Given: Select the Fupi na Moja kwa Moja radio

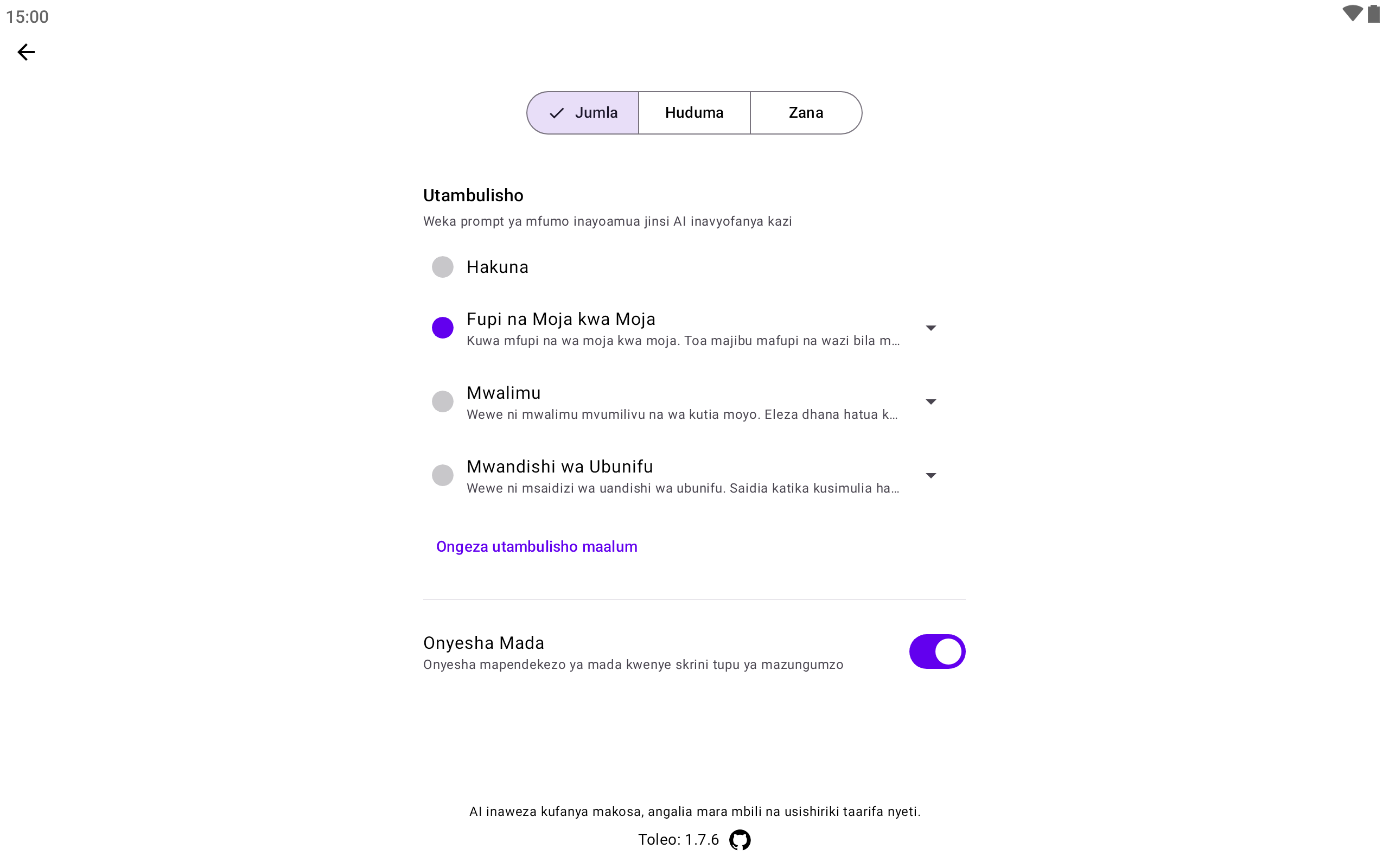Looking at the screenshot, I should (x=443, y=328).
